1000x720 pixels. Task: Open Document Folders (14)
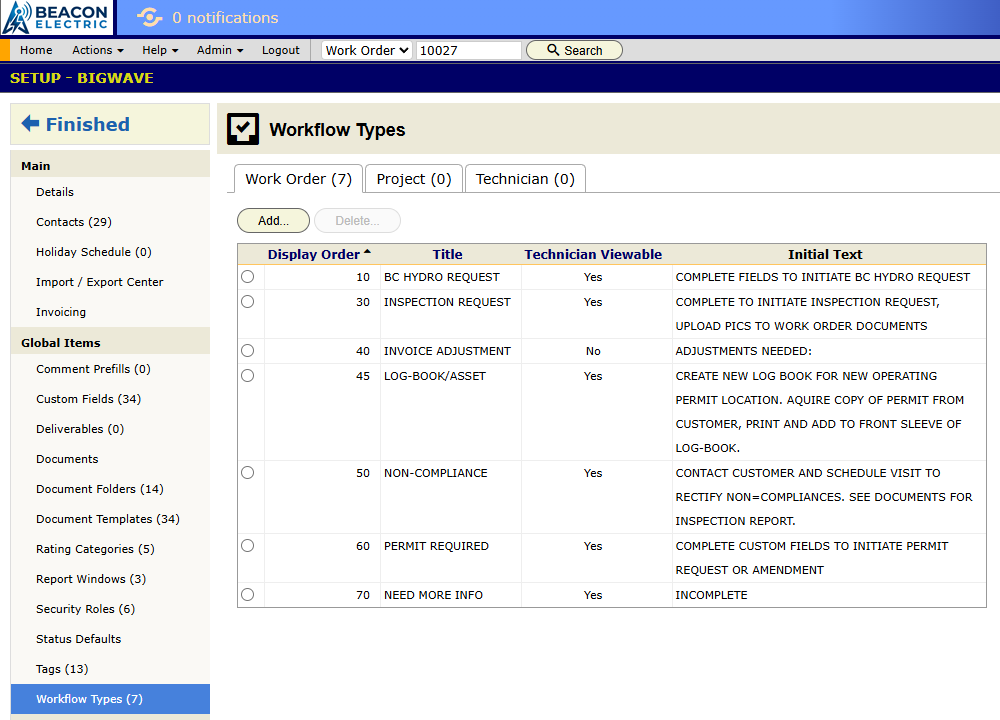tap(99, 489)
